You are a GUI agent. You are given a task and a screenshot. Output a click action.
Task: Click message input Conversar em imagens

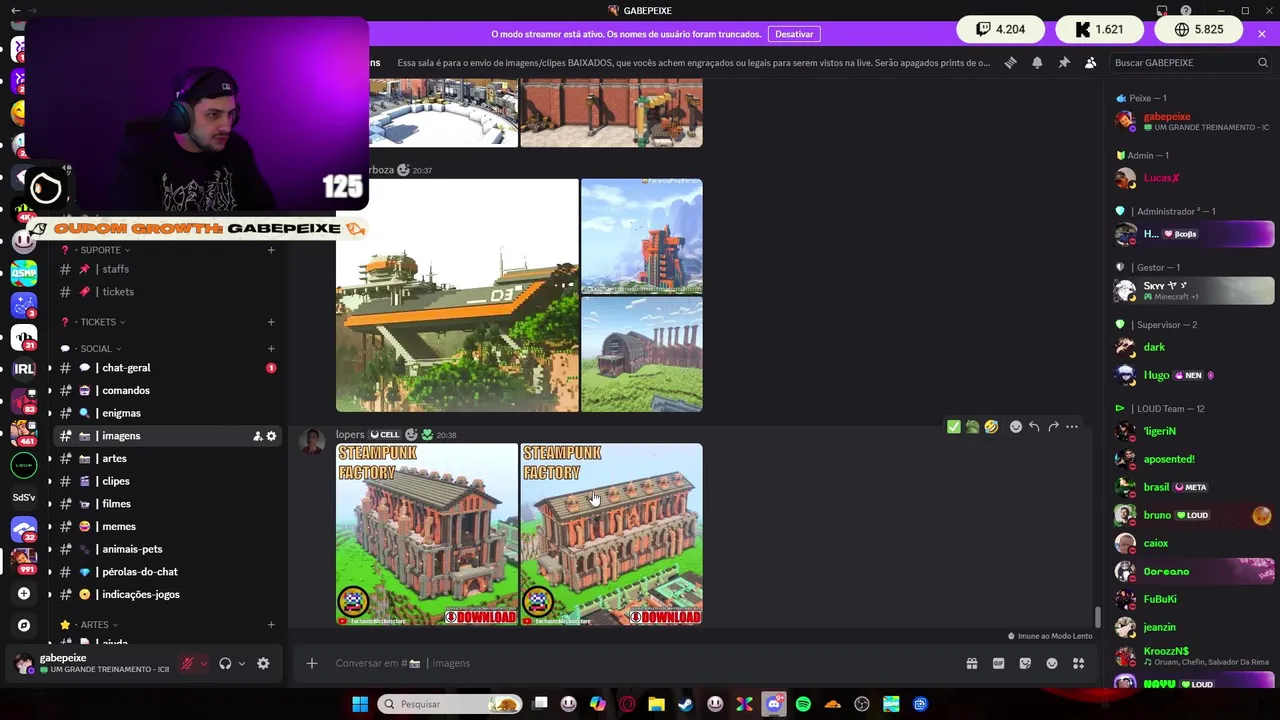tap(640, 663)
